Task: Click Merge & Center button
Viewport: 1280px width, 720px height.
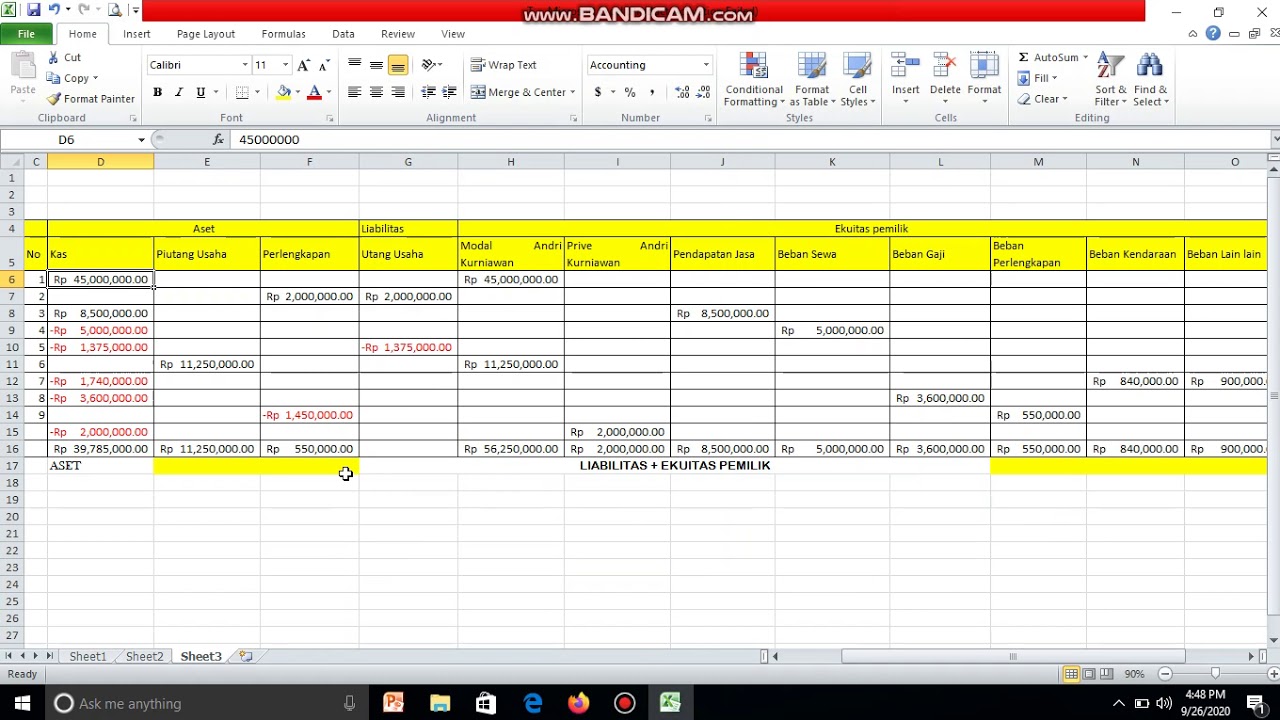Action: click(518, 92)
